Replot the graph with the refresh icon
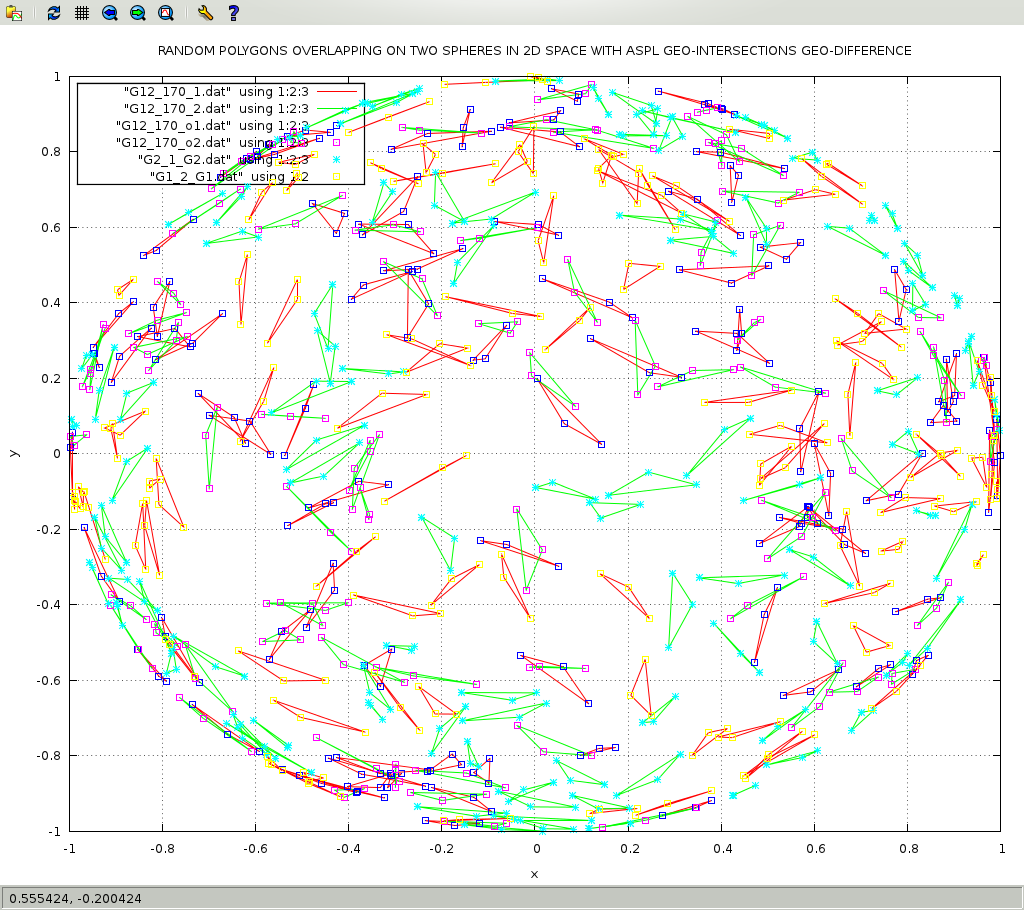1024x910 pixels. [x=54, y=13]
